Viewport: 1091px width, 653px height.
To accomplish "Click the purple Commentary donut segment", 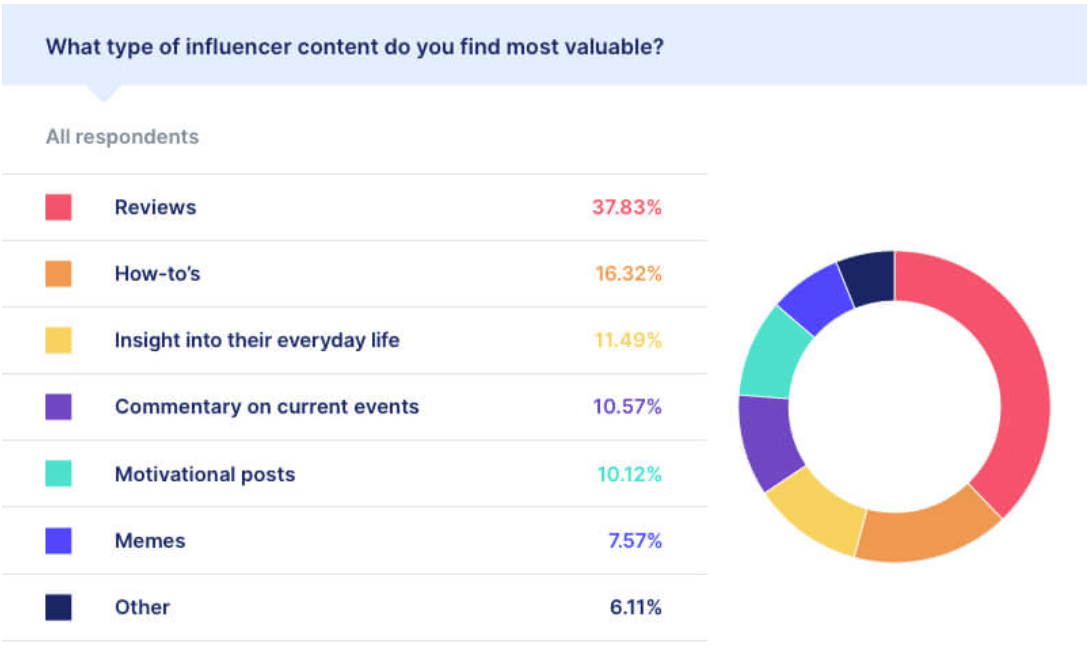I will coord(768,440).
